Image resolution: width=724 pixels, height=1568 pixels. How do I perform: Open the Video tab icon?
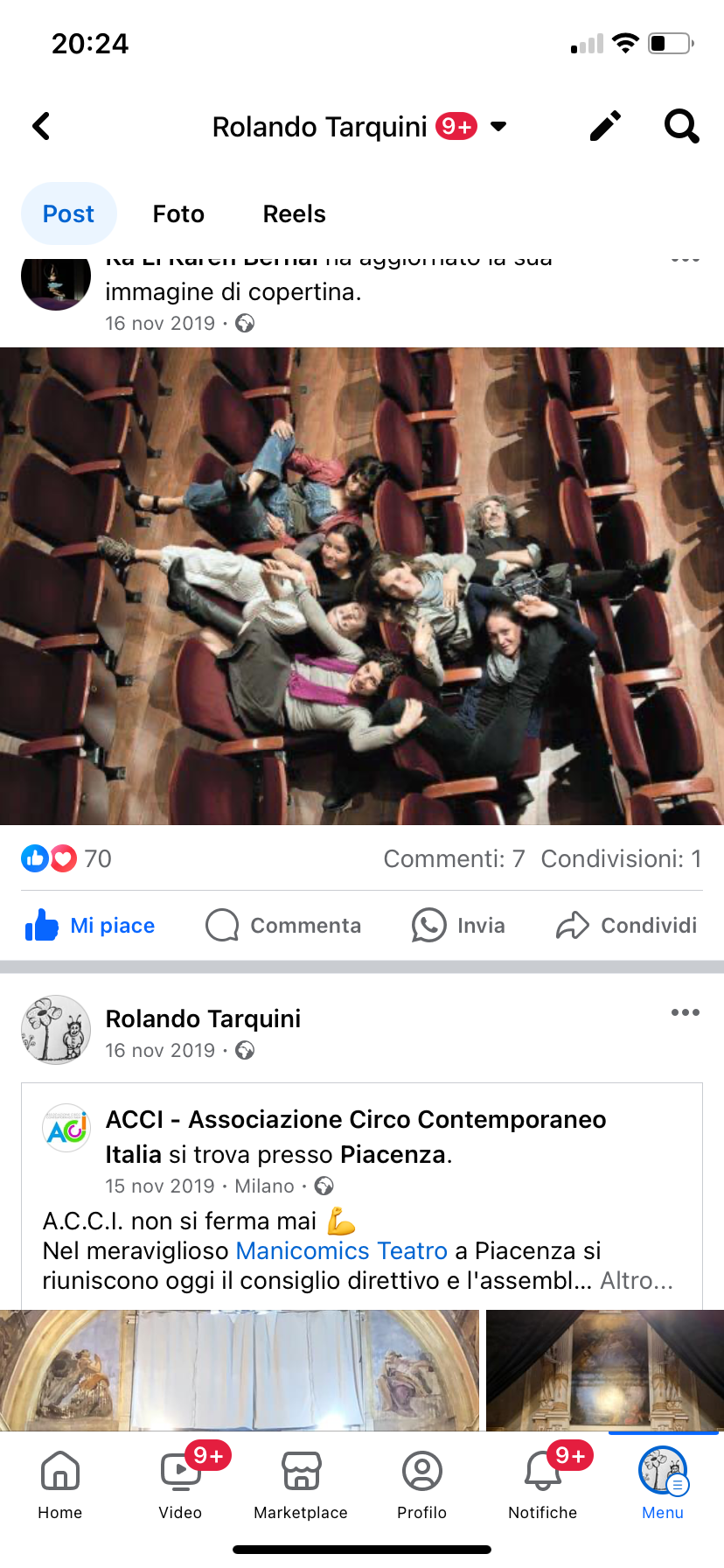click(x=181, y=1471)
